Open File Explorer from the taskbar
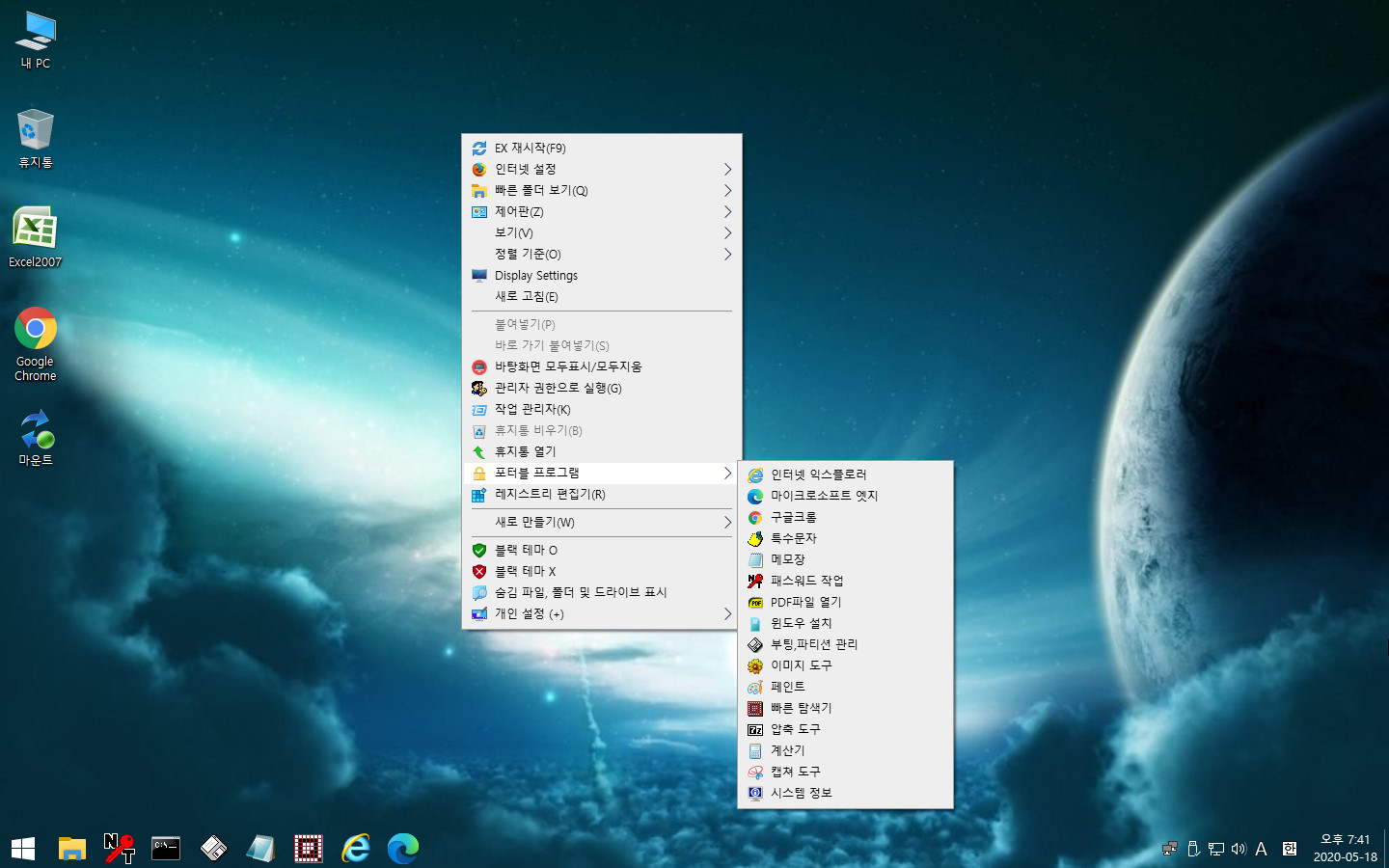 click(x=72, y=848)
